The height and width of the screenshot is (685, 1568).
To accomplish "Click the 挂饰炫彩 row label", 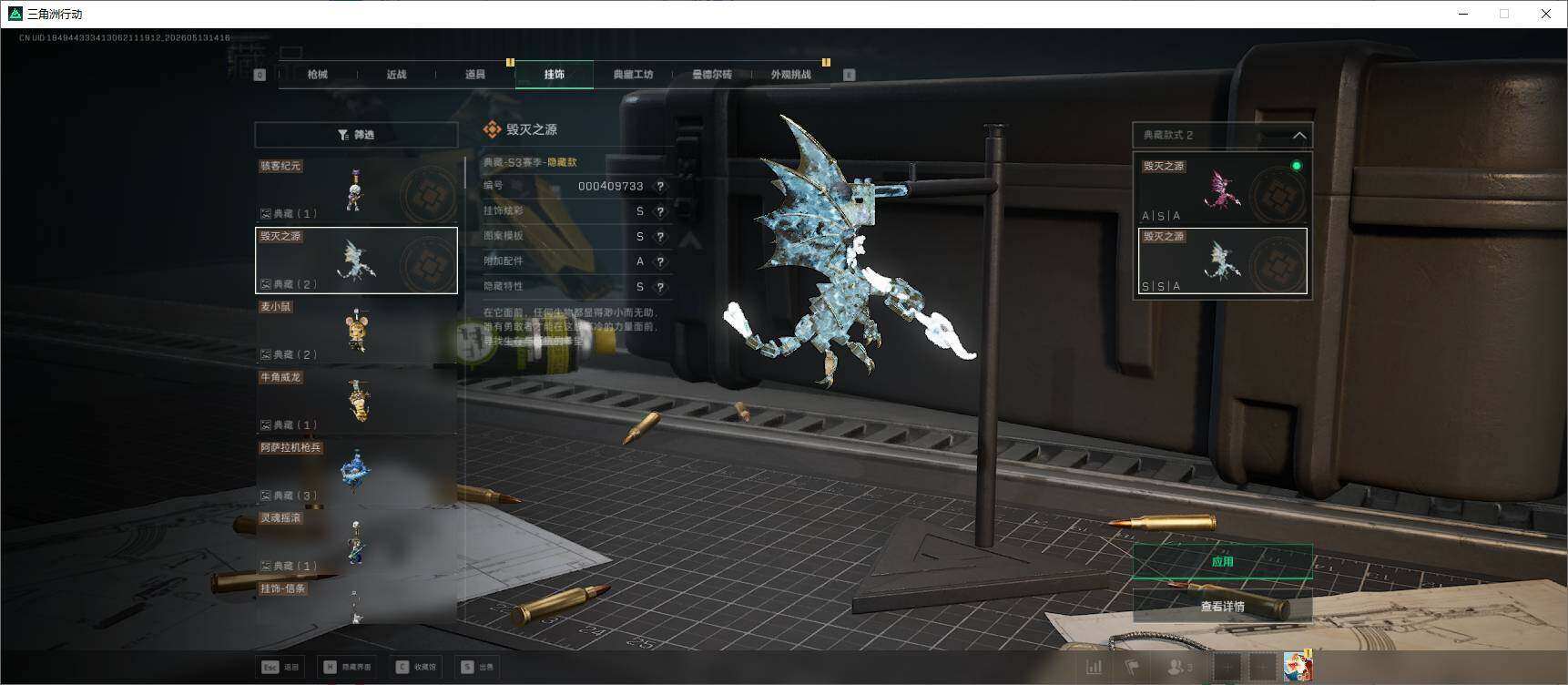I will click(x=504, y=211).
